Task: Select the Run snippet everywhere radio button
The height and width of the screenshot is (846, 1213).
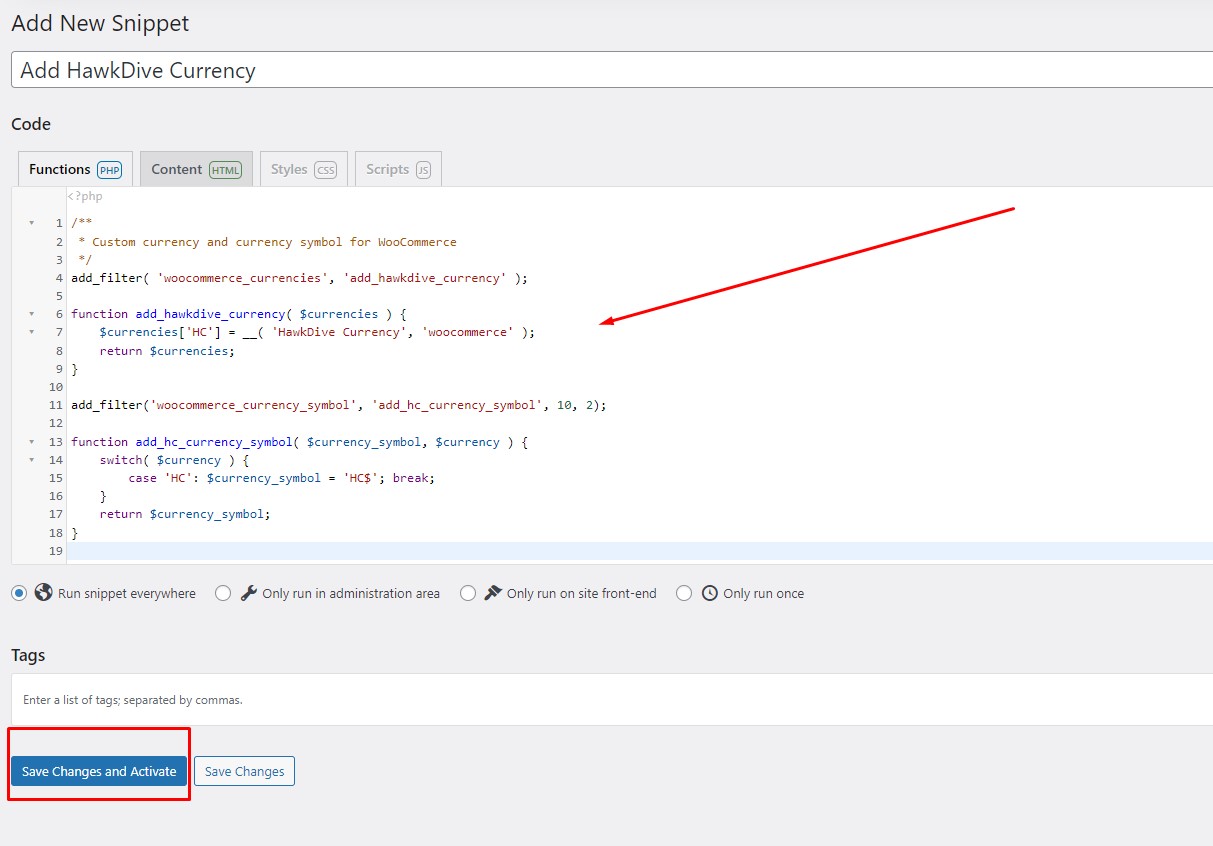Action: [19, 593]
